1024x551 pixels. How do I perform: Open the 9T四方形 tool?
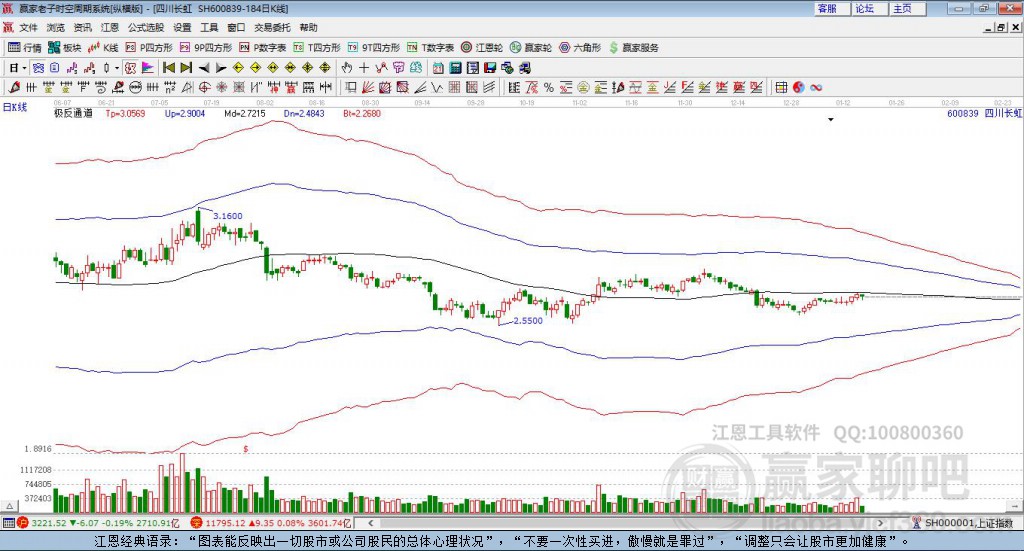(x=374, y=48)
